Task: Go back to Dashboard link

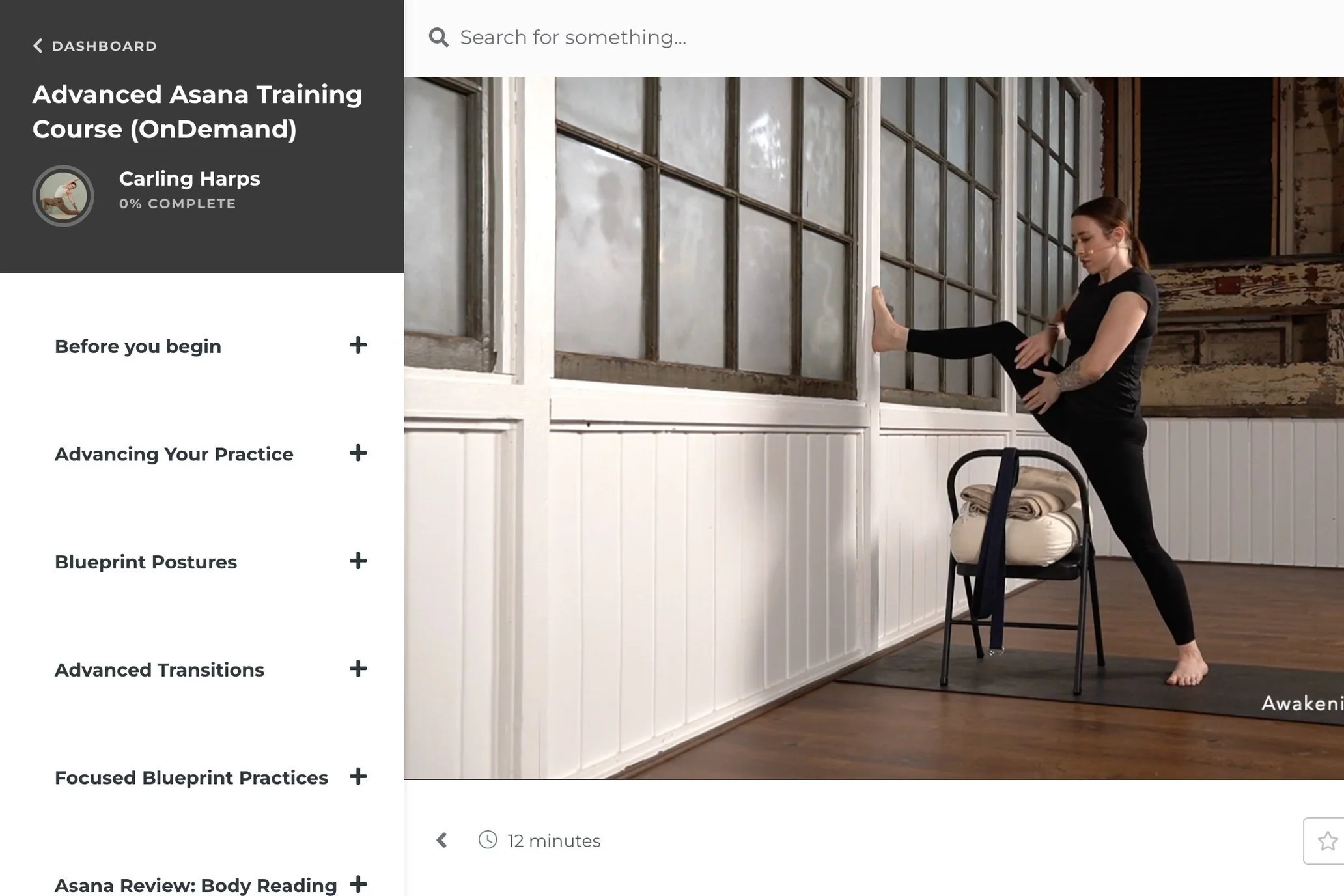Action: [104, 46]
